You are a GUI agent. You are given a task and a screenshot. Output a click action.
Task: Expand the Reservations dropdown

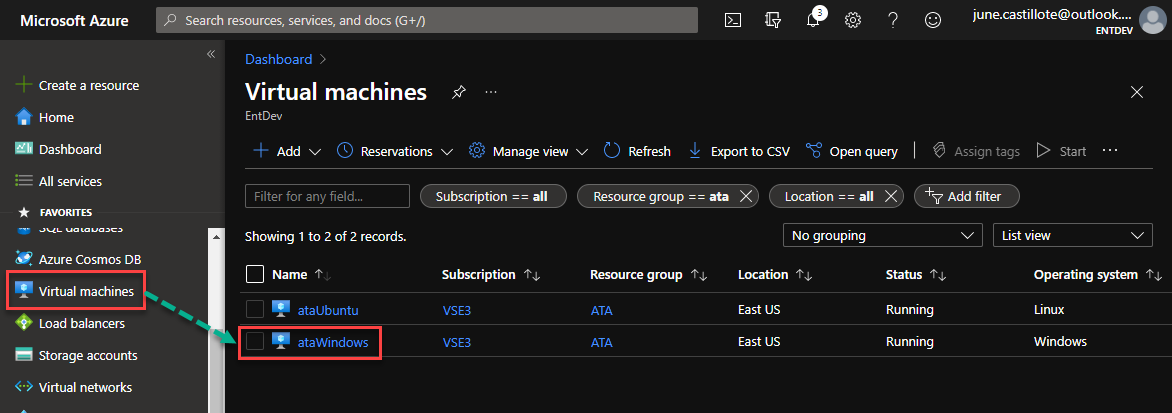[x=395, y=151]
